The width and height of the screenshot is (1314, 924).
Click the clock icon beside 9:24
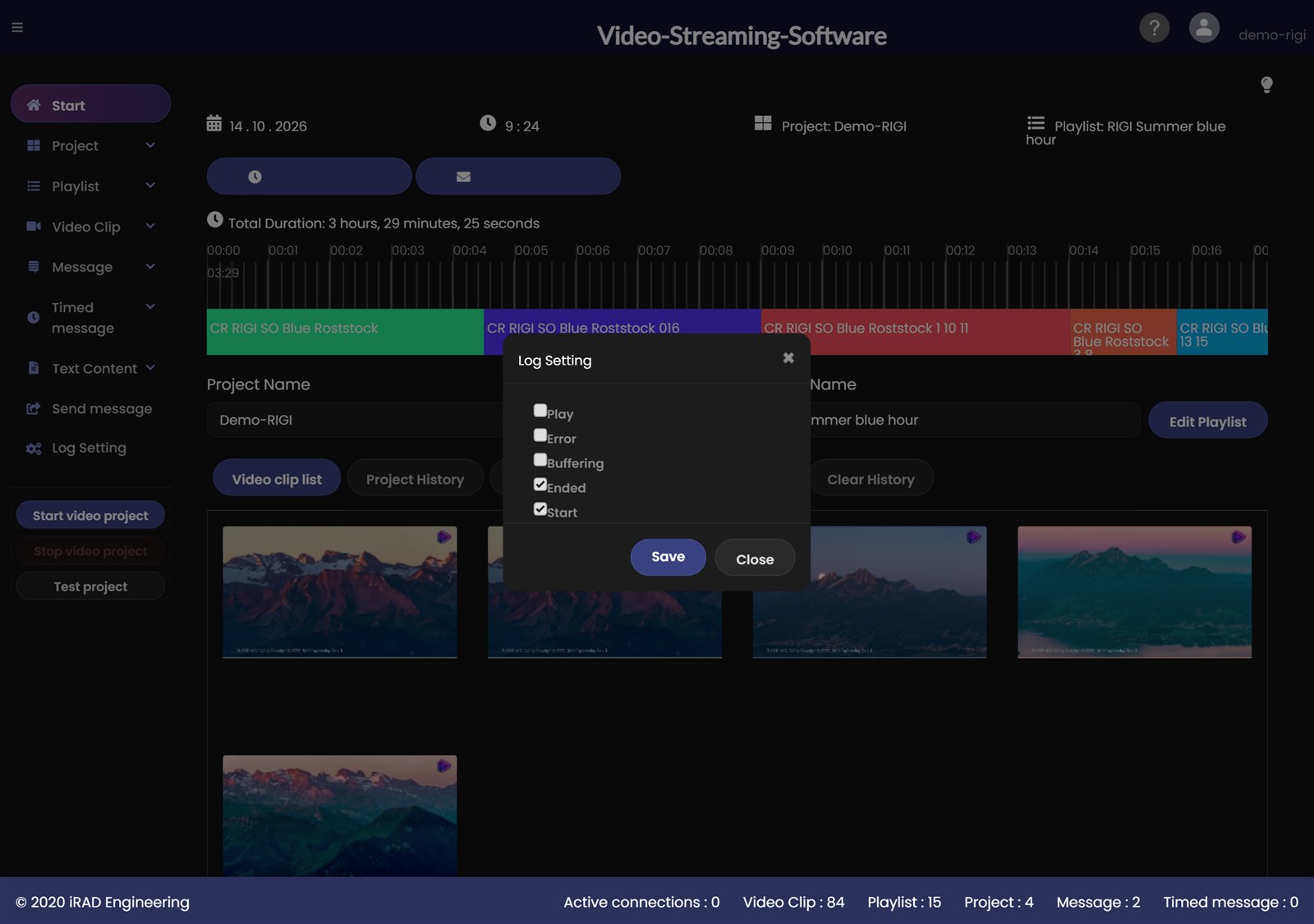click(488, 123)
